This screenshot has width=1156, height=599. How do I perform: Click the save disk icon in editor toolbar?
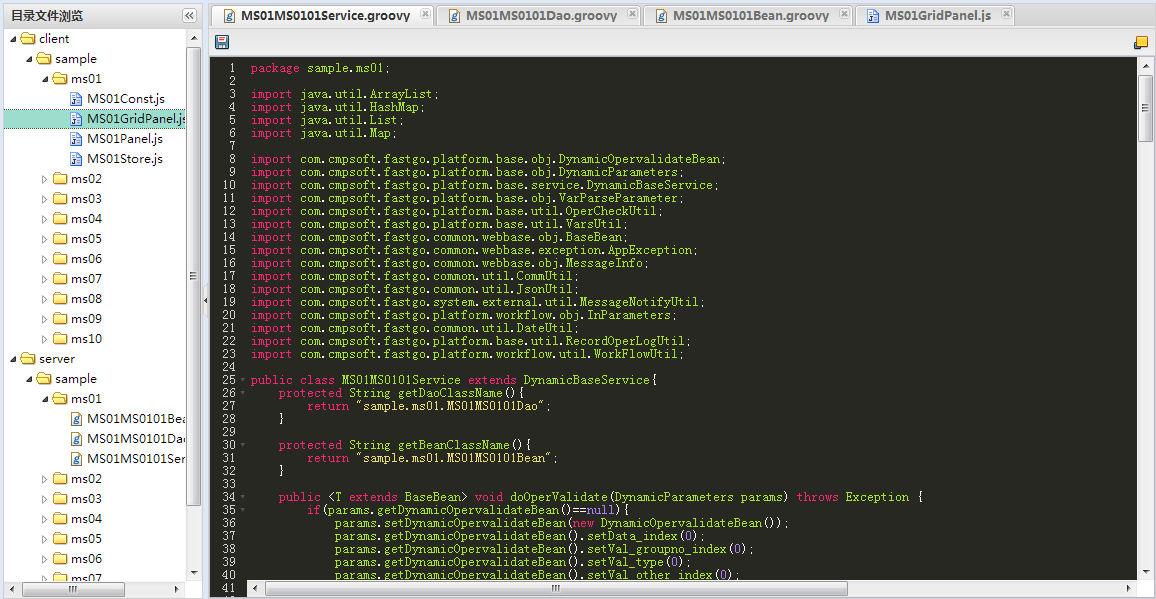[x=221, y=42]
